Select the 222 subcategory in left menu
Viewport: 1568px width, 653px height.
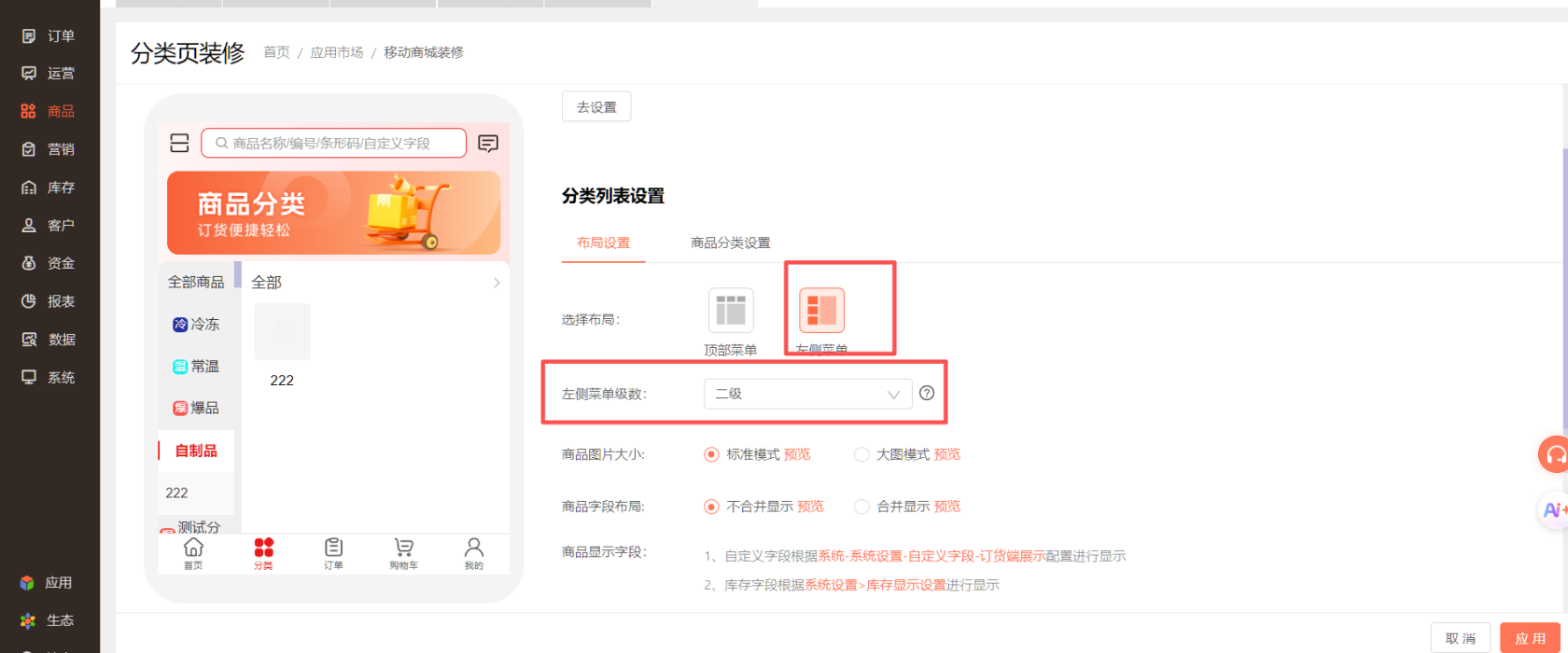177,493
